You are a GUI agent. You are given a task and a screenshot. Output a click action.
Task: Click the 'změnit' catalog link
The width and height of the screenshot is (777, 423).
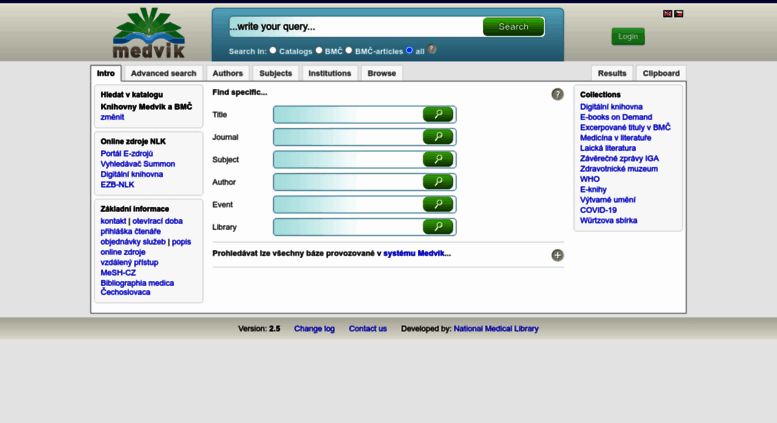(x=112, y=117)
